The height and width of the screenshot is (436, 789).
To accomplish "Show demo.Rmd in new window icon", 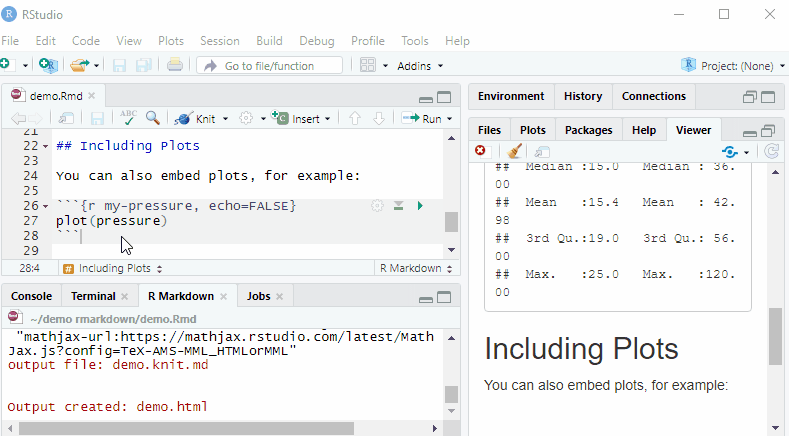I will pyautogui.click(x=66, y=118).
